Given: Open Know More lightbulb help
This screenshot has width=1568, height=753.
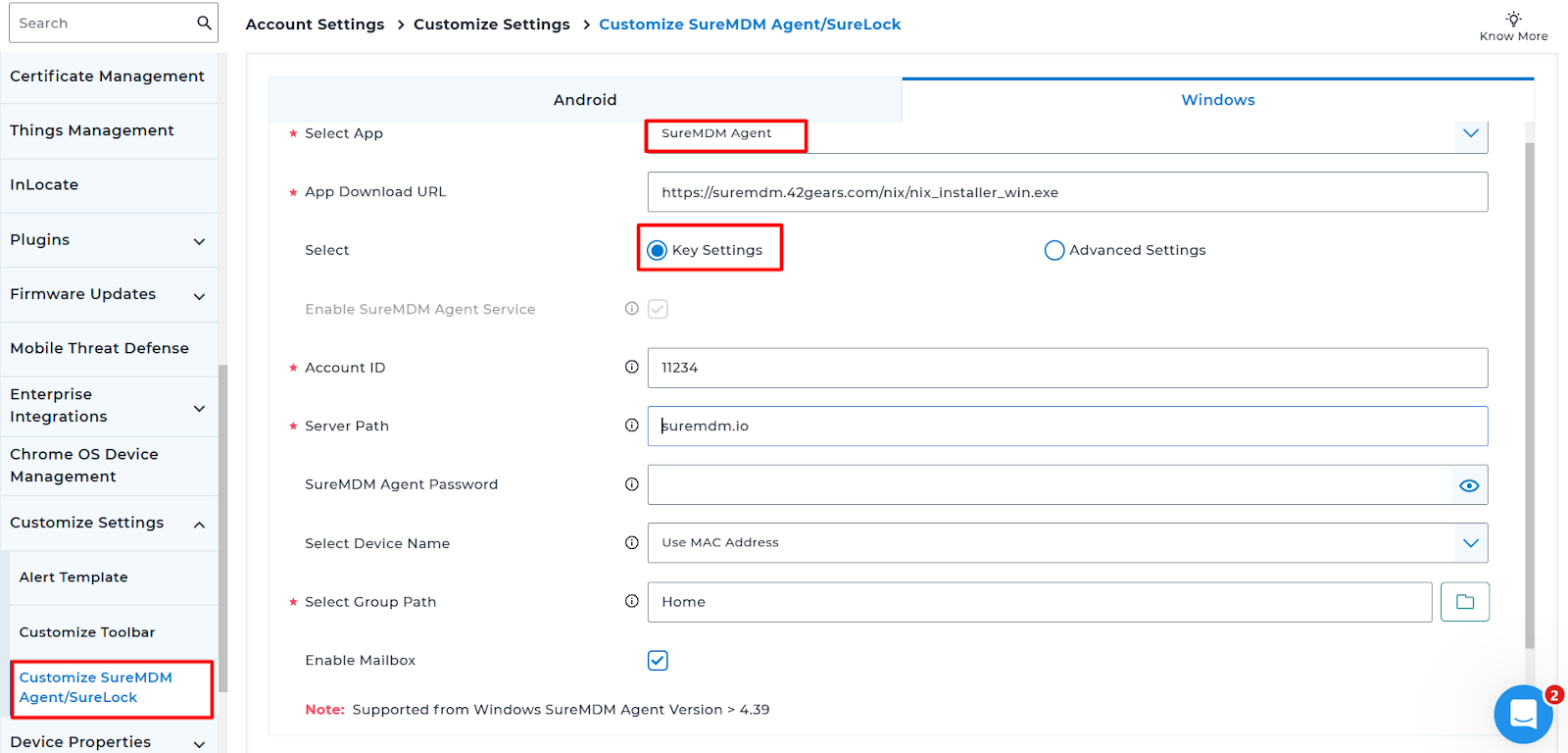Looking at the screenshot, I should (1513, 26).
